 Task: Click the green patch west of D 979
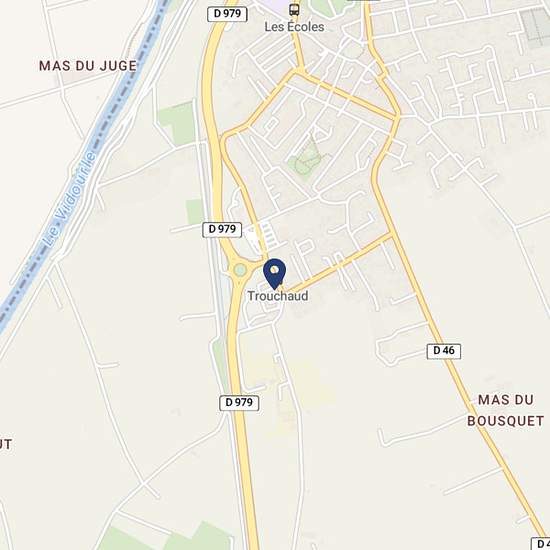tap(177, 122)
